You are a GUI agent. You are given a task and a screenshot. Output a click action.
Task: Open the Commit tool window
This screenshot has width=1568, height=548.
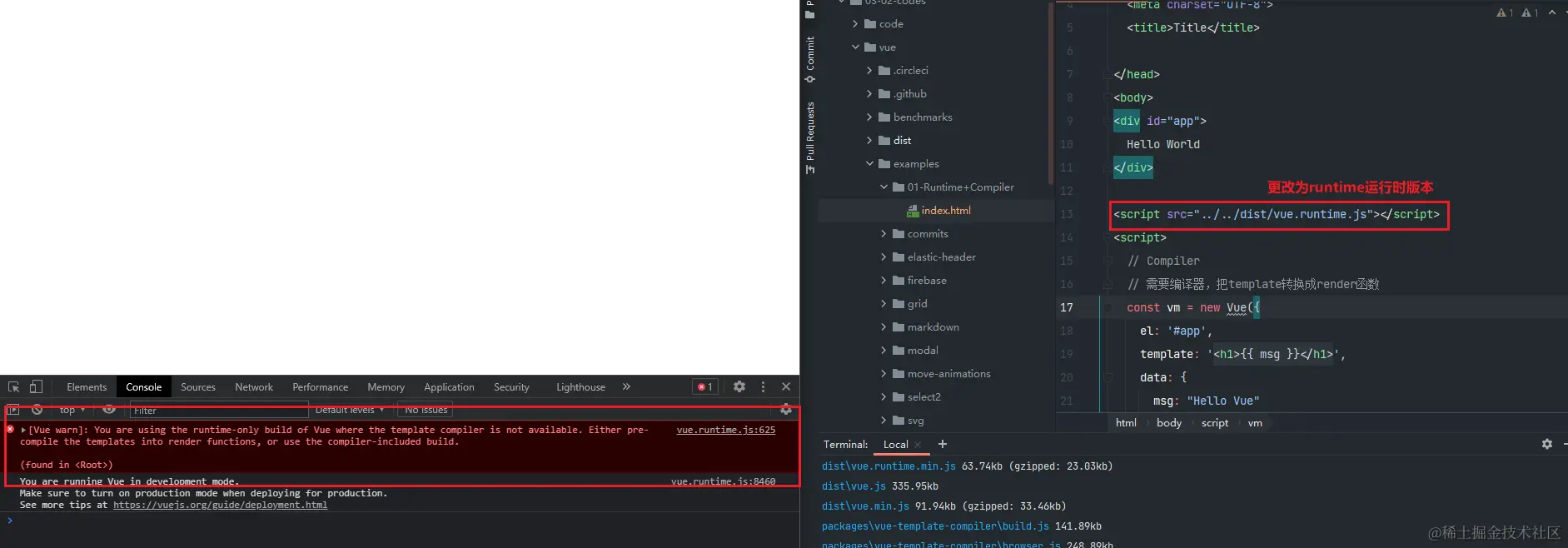(810, 59)
